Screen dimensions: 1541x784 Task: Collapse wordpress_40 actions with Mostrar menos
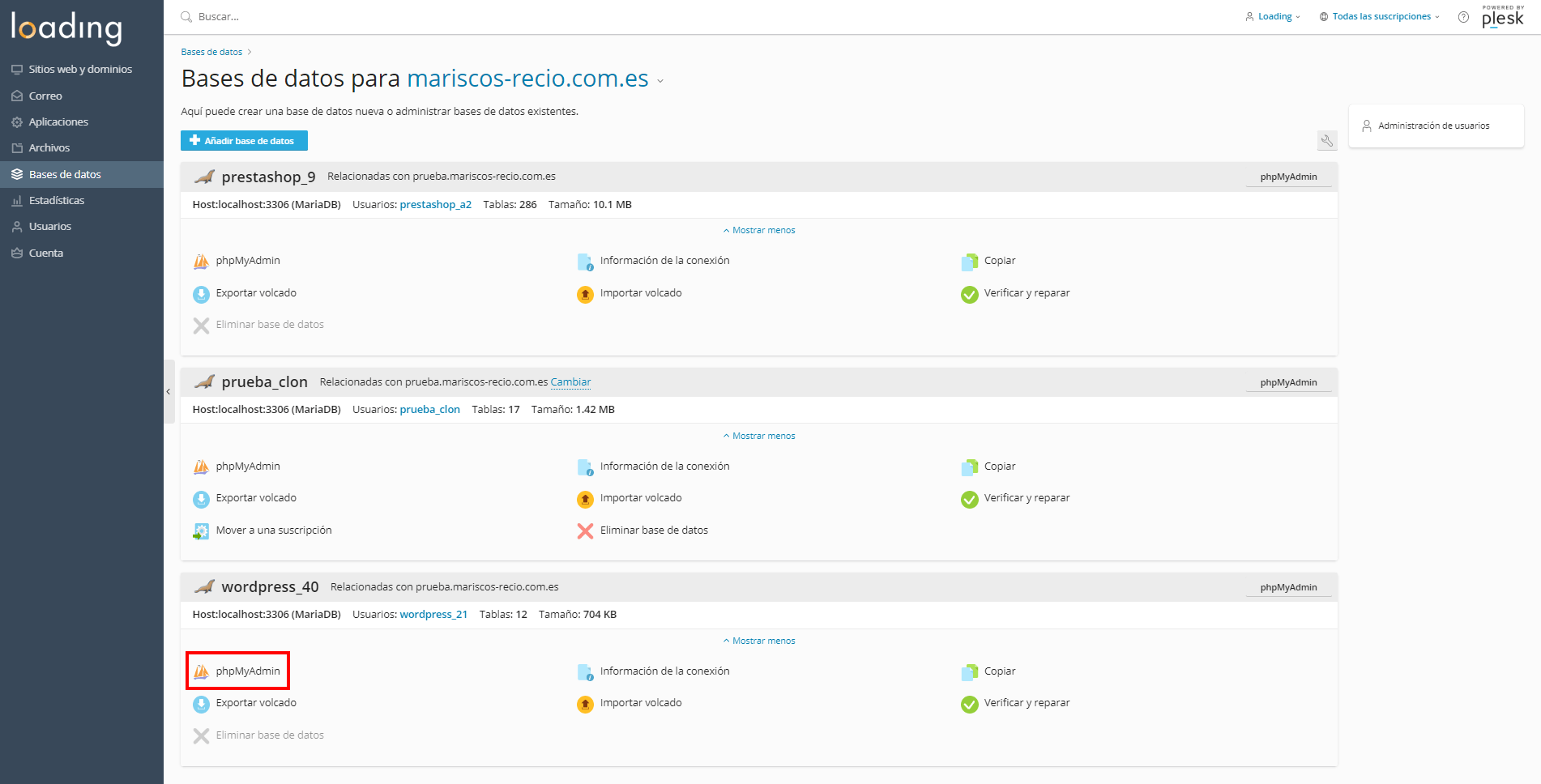(x=759, y=641)
